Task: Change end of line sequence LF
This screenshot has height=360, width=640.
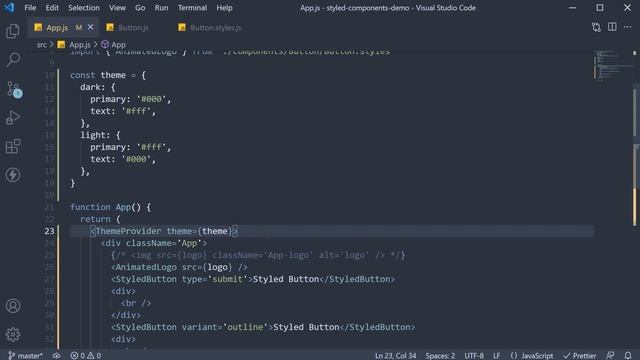Action: [496, 356]
